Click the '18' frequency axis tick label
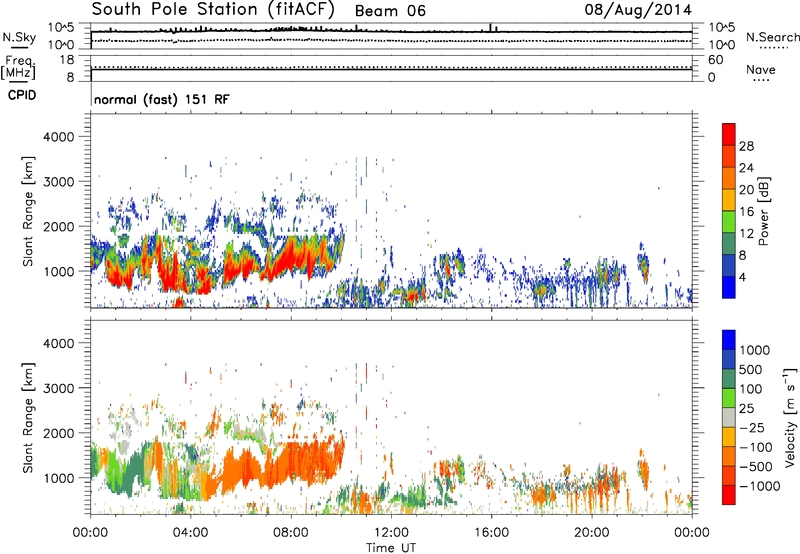 click(67, 60)
